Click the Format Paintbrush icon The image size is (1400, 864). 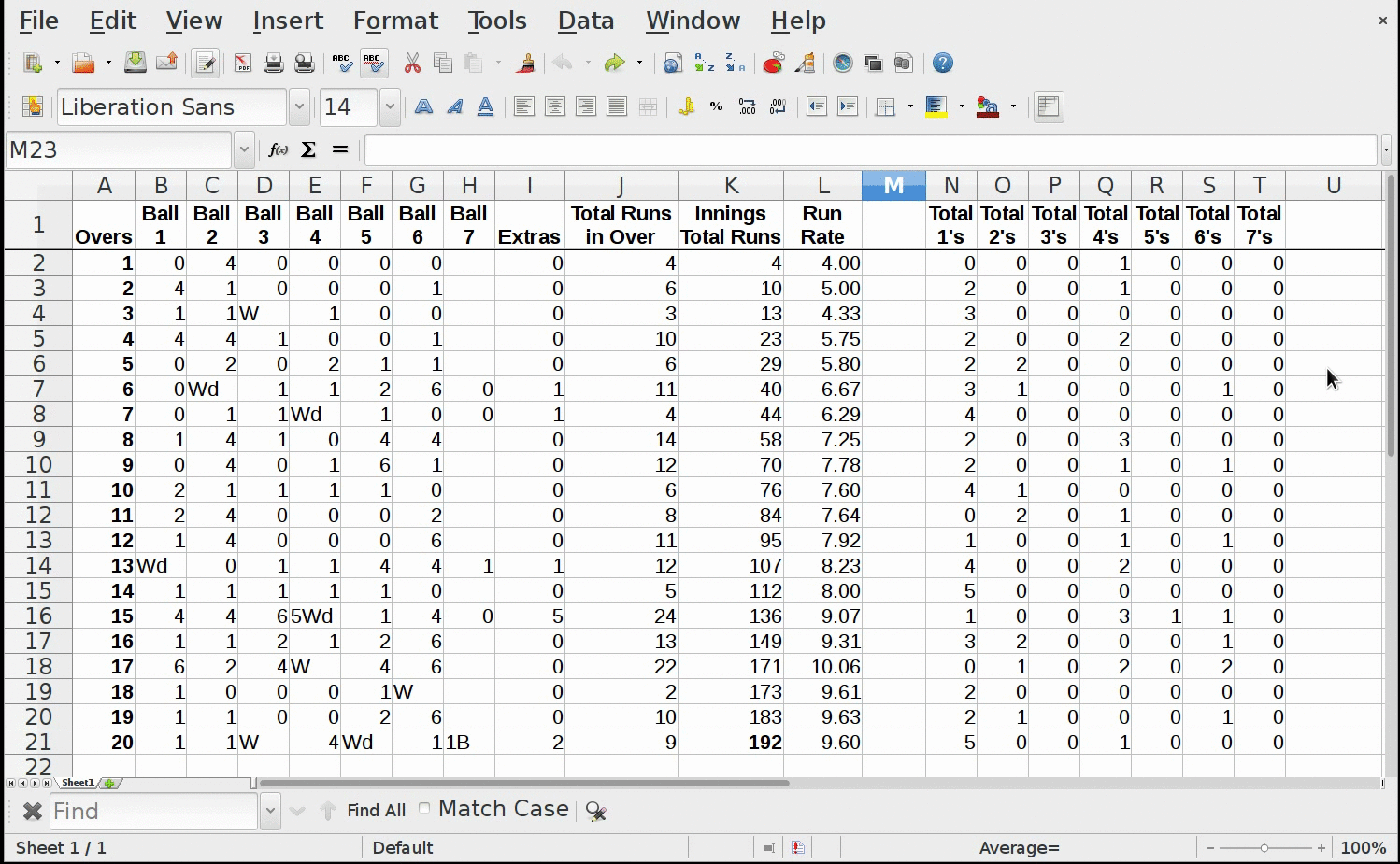tap(526, 64)
